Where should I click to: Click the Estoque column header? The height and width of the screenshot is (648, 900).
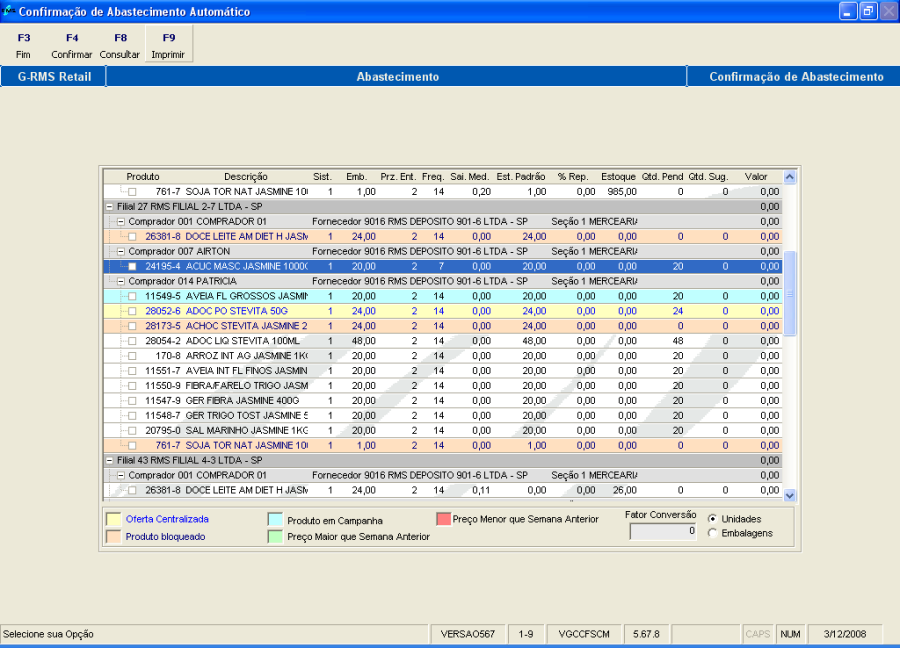tap(618, 176)
